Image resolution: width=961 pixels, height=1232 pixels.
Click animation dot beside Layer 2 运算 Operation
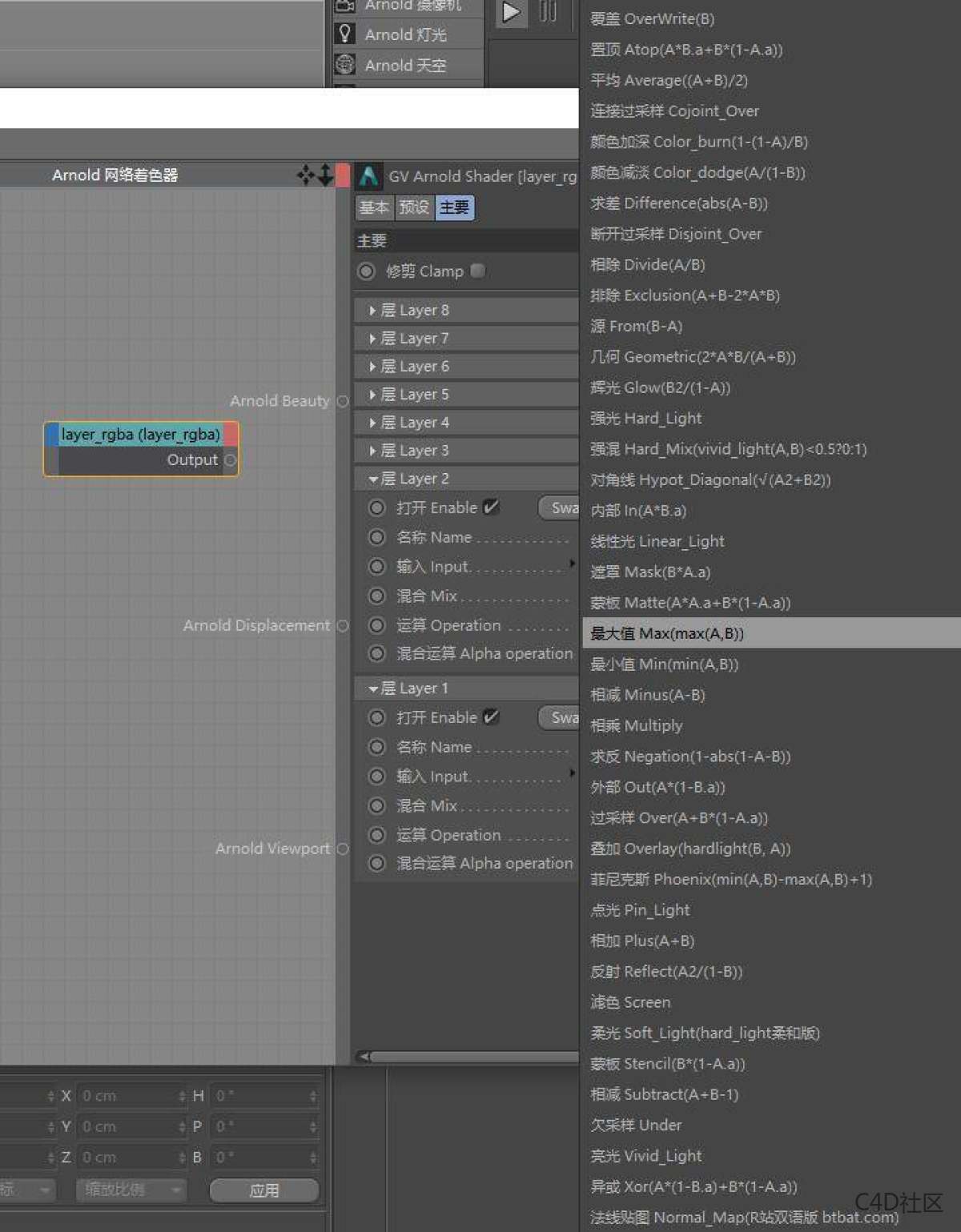pyautogui.click(x=376, y=625)
